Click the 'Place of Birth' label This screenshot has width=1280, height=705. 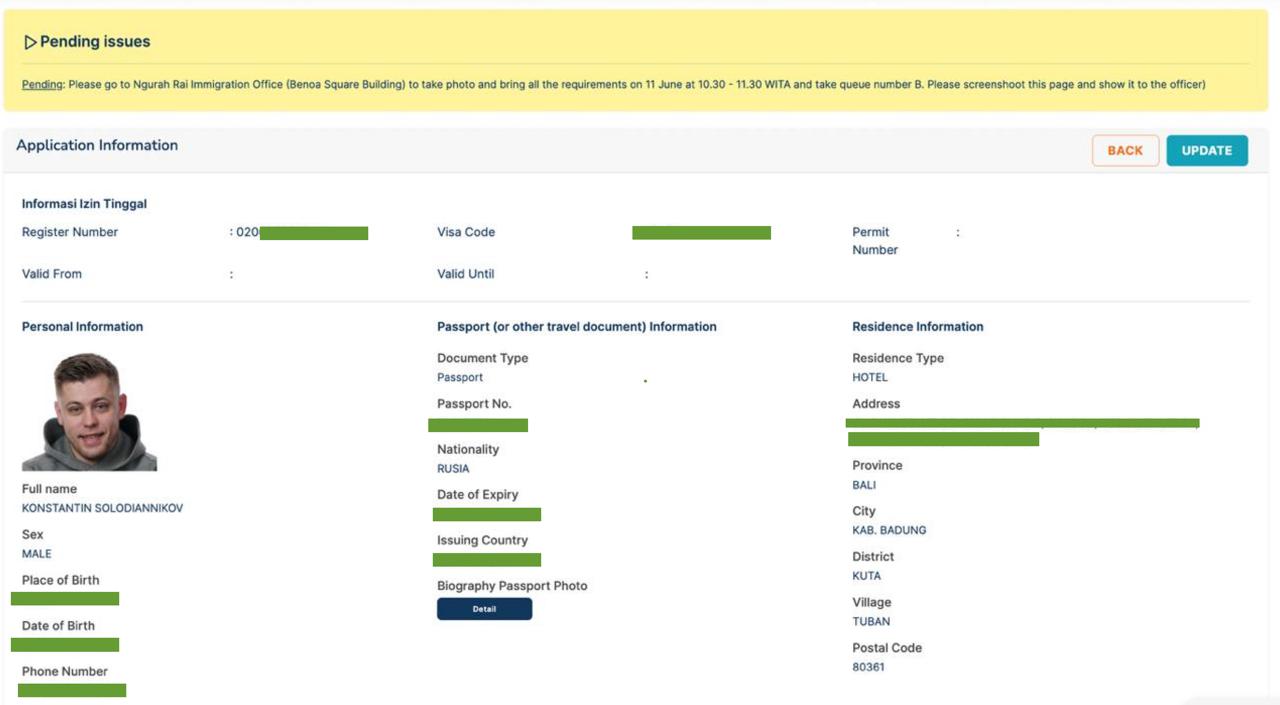(x=61, y=580)
